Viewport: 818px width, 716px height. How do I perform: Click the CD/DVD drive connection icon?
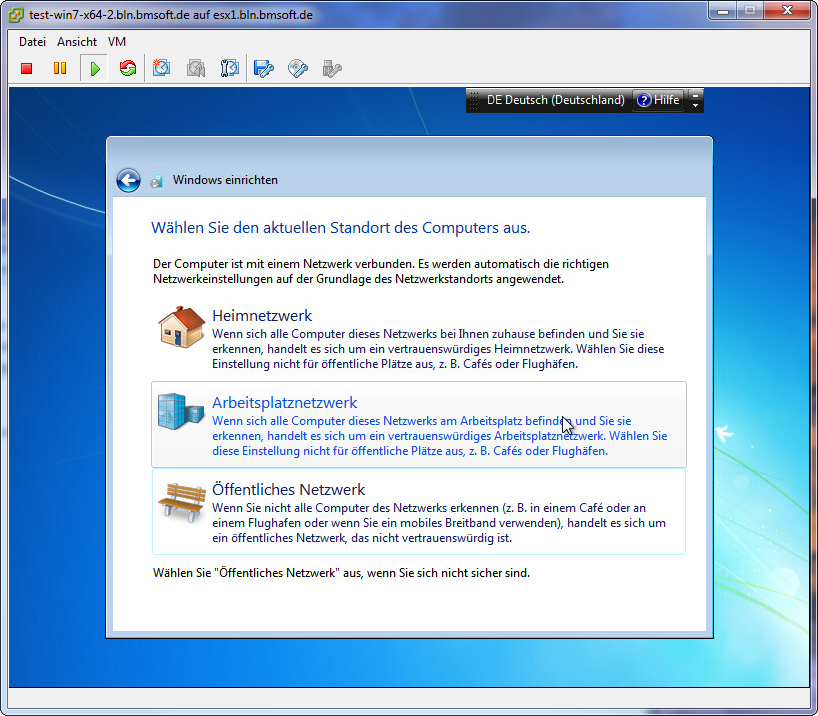(x=298, y=68)
